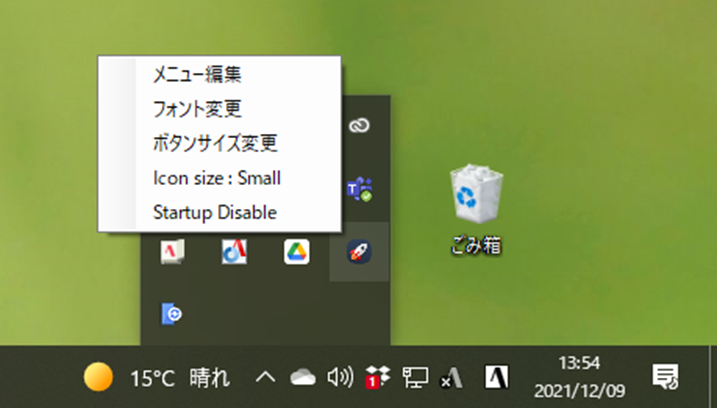
Task: Click the rocket launcher tray icon
Action: tap(359, 252)
